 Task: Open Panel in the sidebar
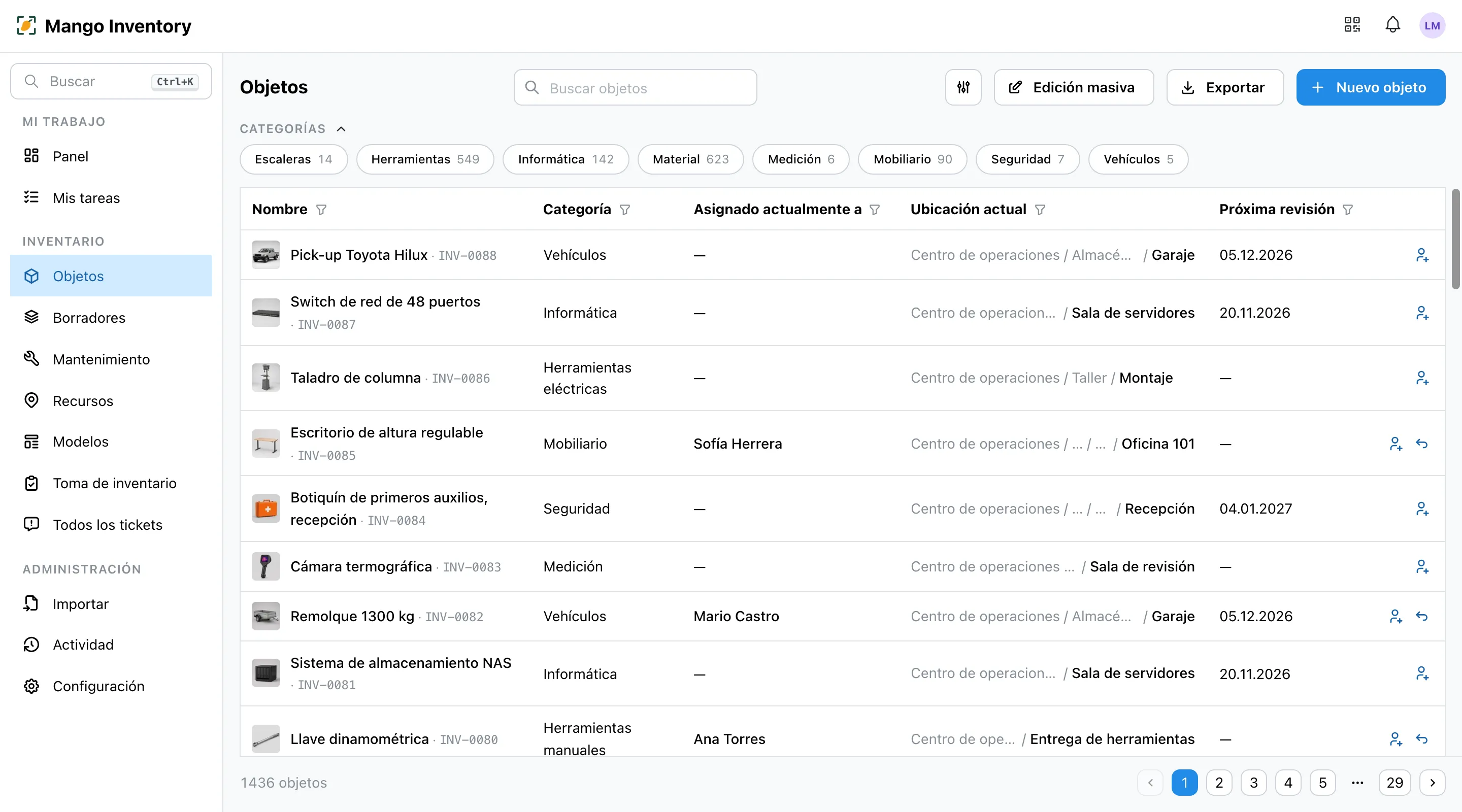pyautogui.click(x=111, y=156)
